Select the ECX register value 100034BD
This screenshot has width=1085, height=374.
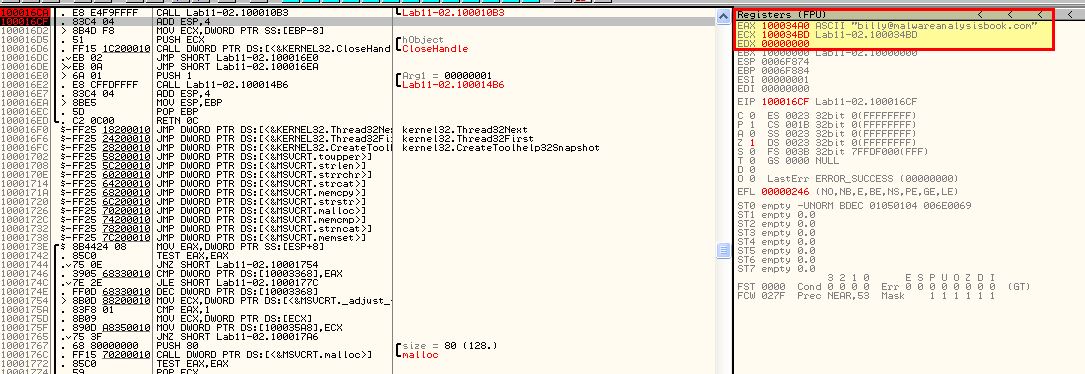[x=785, y=35]
